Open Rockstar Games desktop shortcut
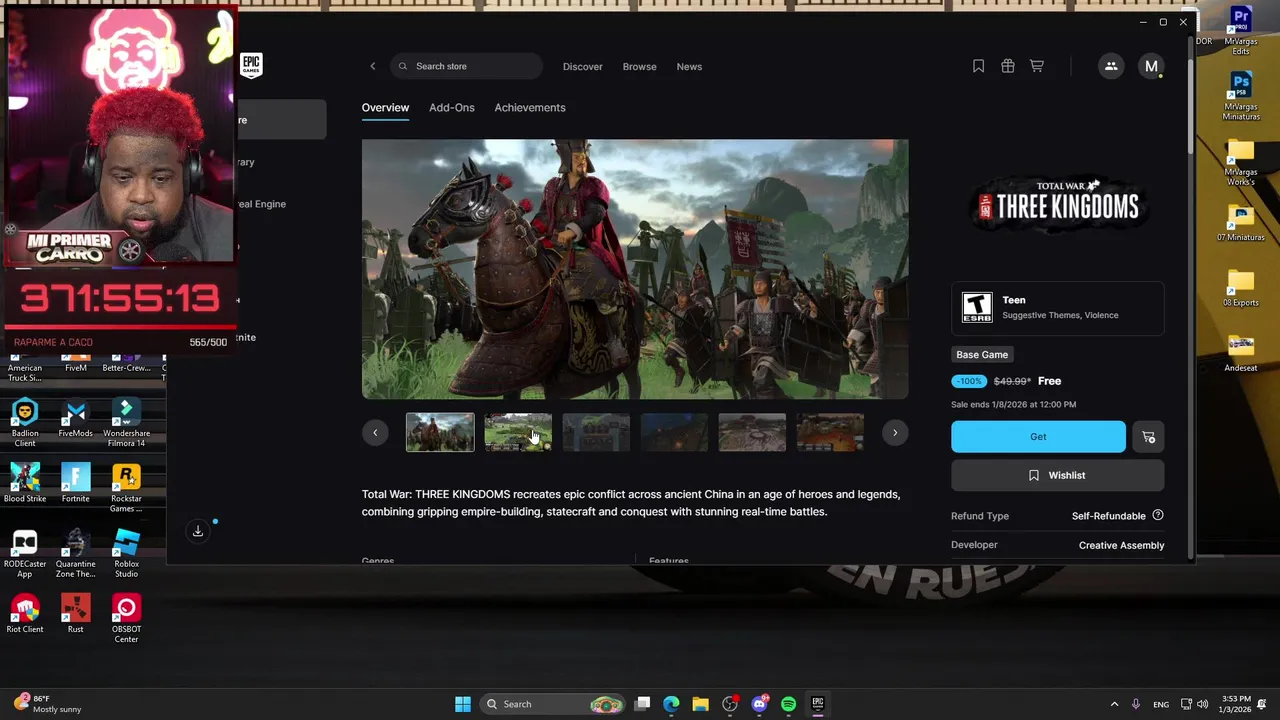 126,489
